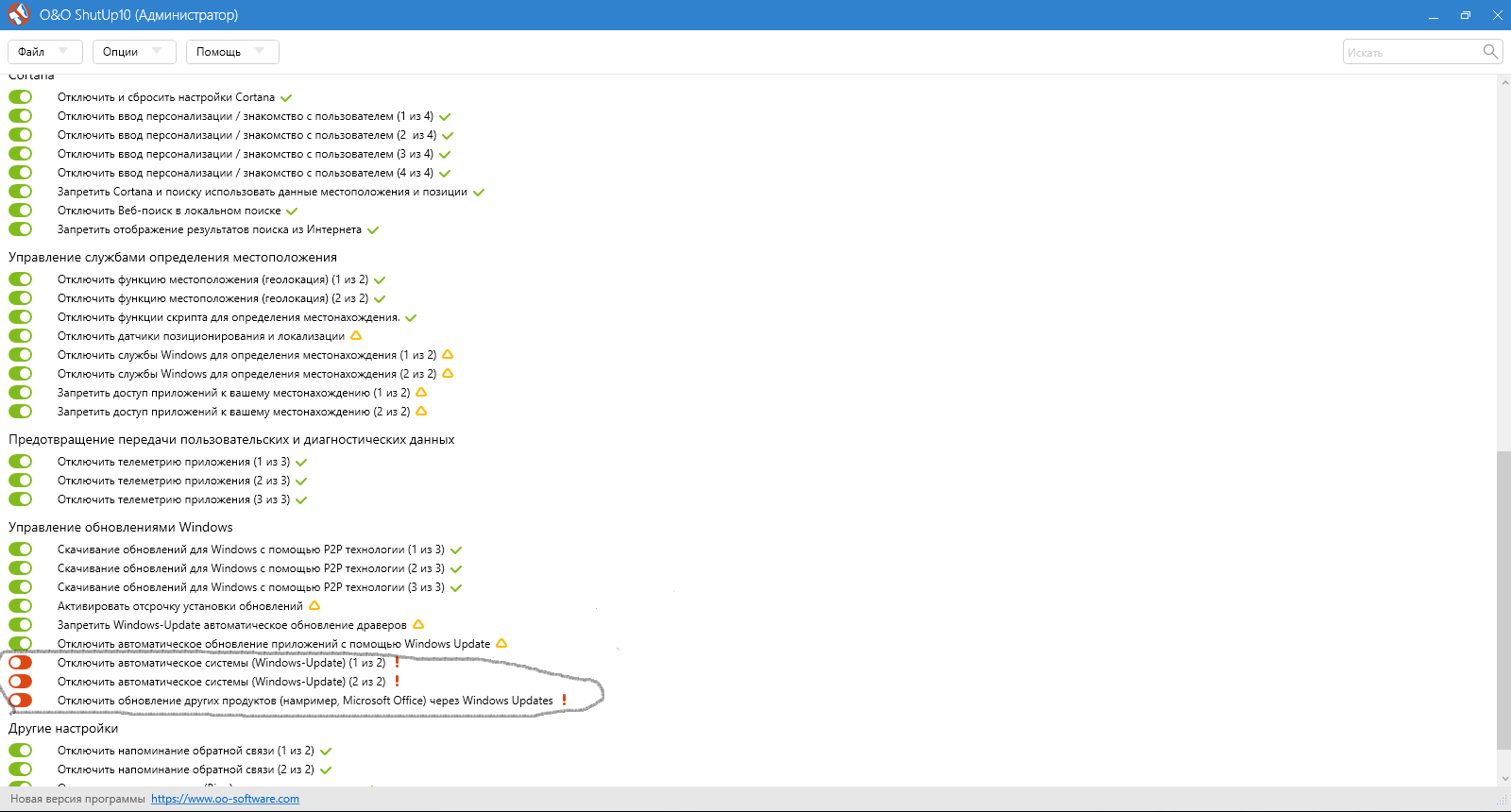Click checkmark after Cortana location data setting
Screen dimensions: 1511x812
[479, 192]
